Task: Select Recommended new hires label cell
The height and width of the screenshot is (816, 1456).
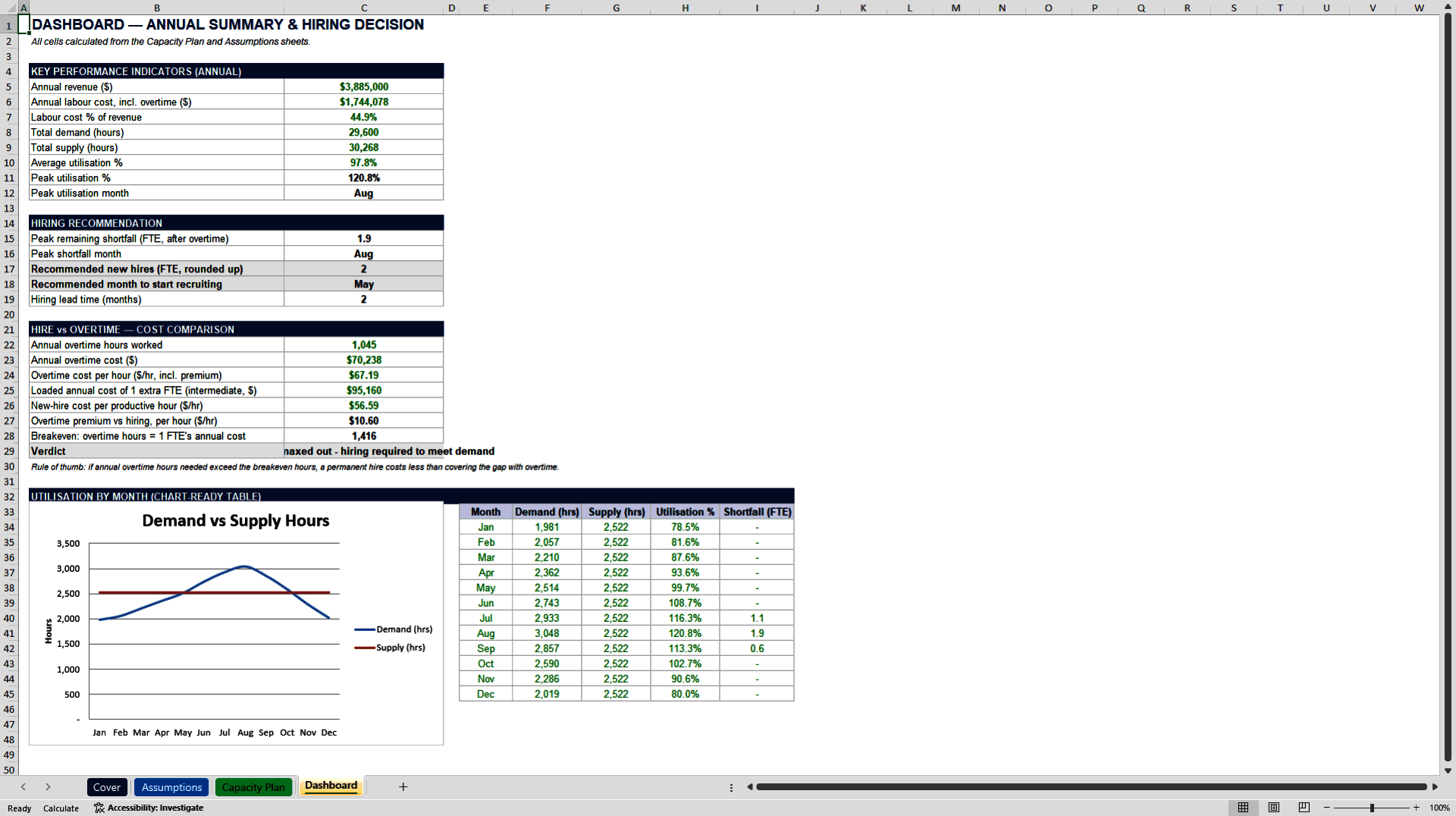Action: 157,269
